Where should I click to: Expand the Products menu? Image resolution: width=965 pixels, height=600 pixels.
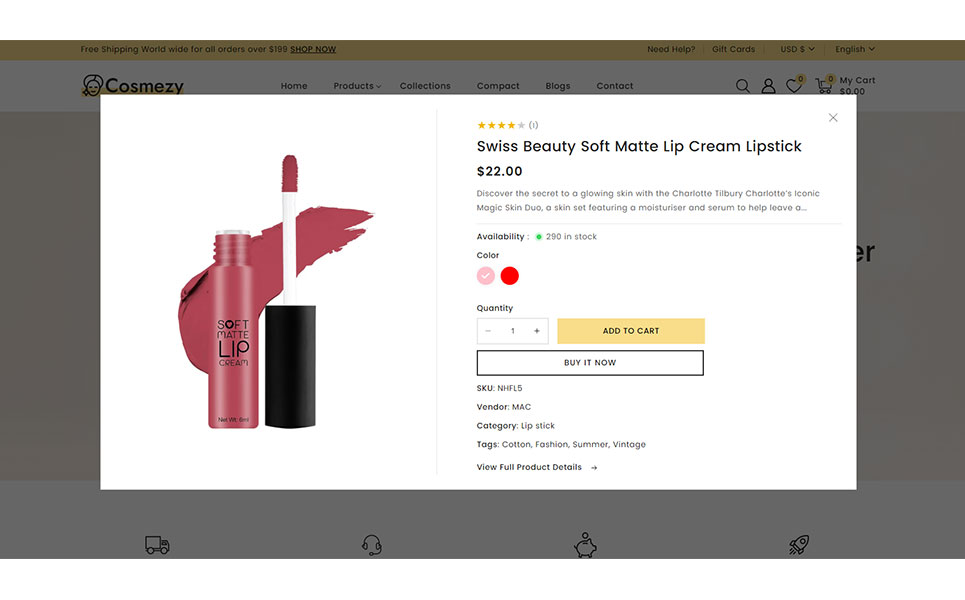point(357,86)
